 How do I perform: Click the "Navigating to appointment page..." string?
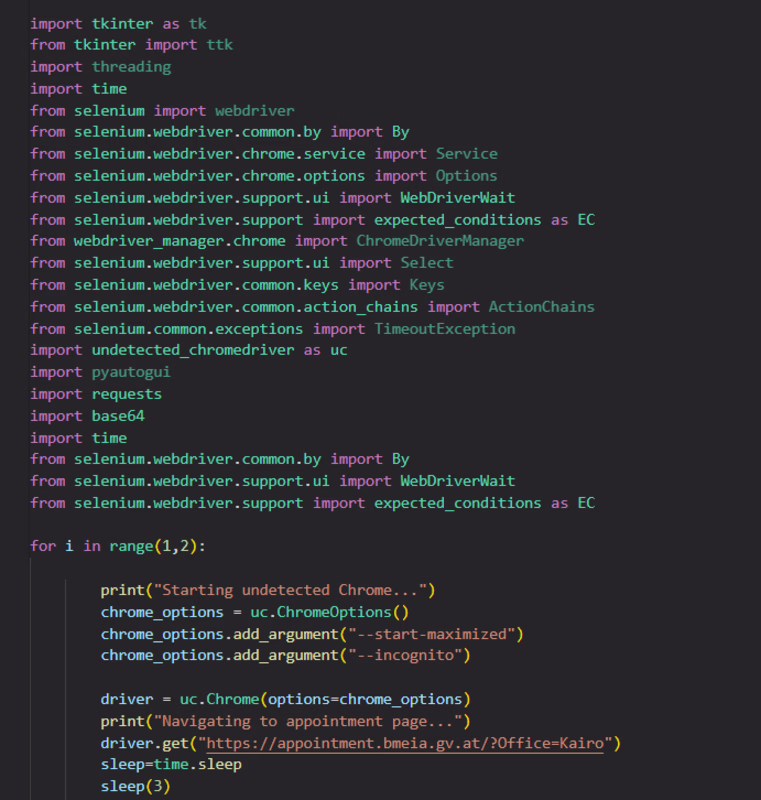pyautogui.click(x=308, y=721)
